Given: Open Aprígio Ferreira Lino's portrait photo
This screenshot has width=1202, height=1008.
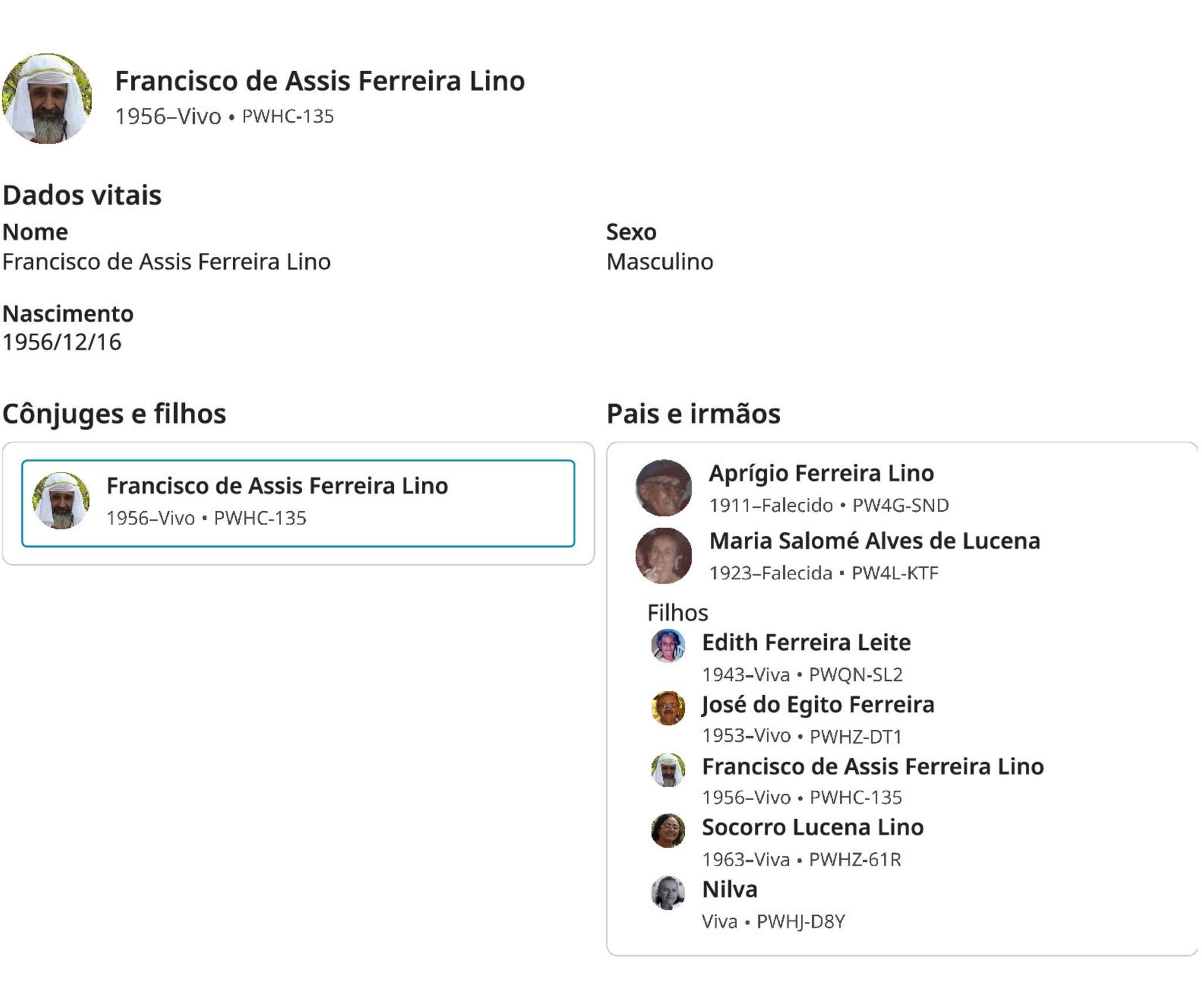Looking at the screenshot, I should tap(664, 488).
